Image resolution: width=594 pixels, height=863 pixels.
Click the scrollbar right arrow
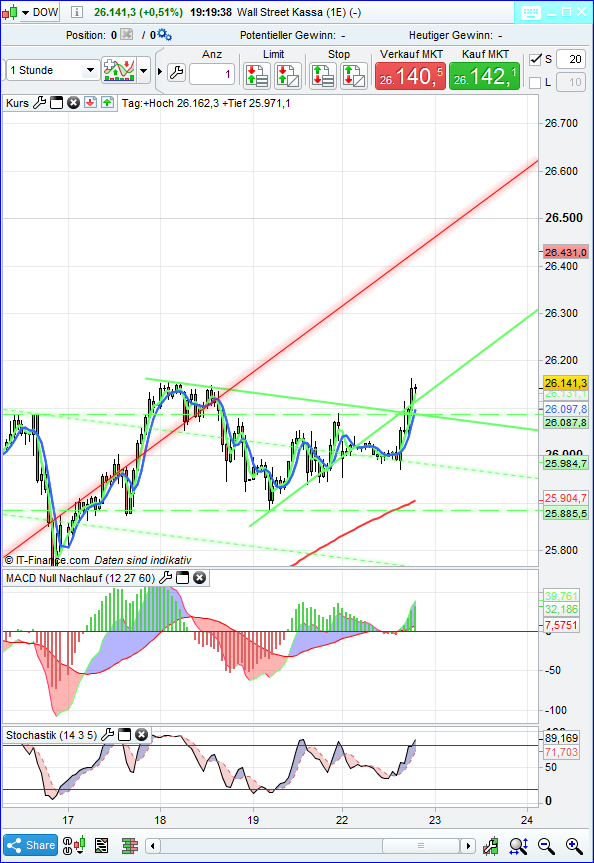click(x=468, y=845)
